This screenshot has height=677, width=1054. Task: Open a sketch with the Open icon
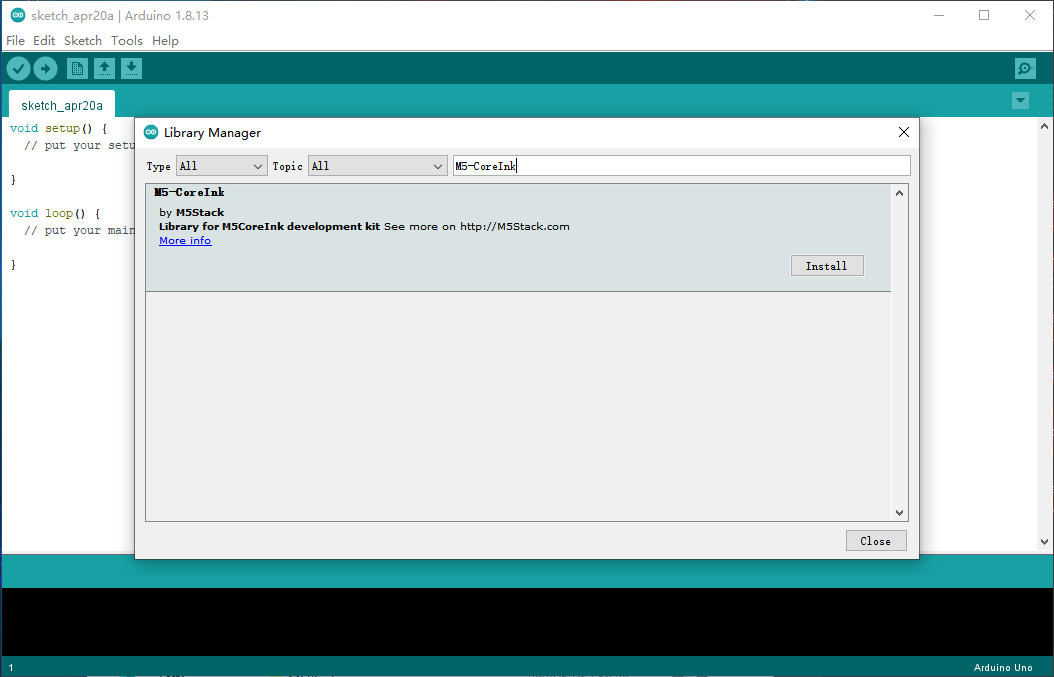(104, 69)
